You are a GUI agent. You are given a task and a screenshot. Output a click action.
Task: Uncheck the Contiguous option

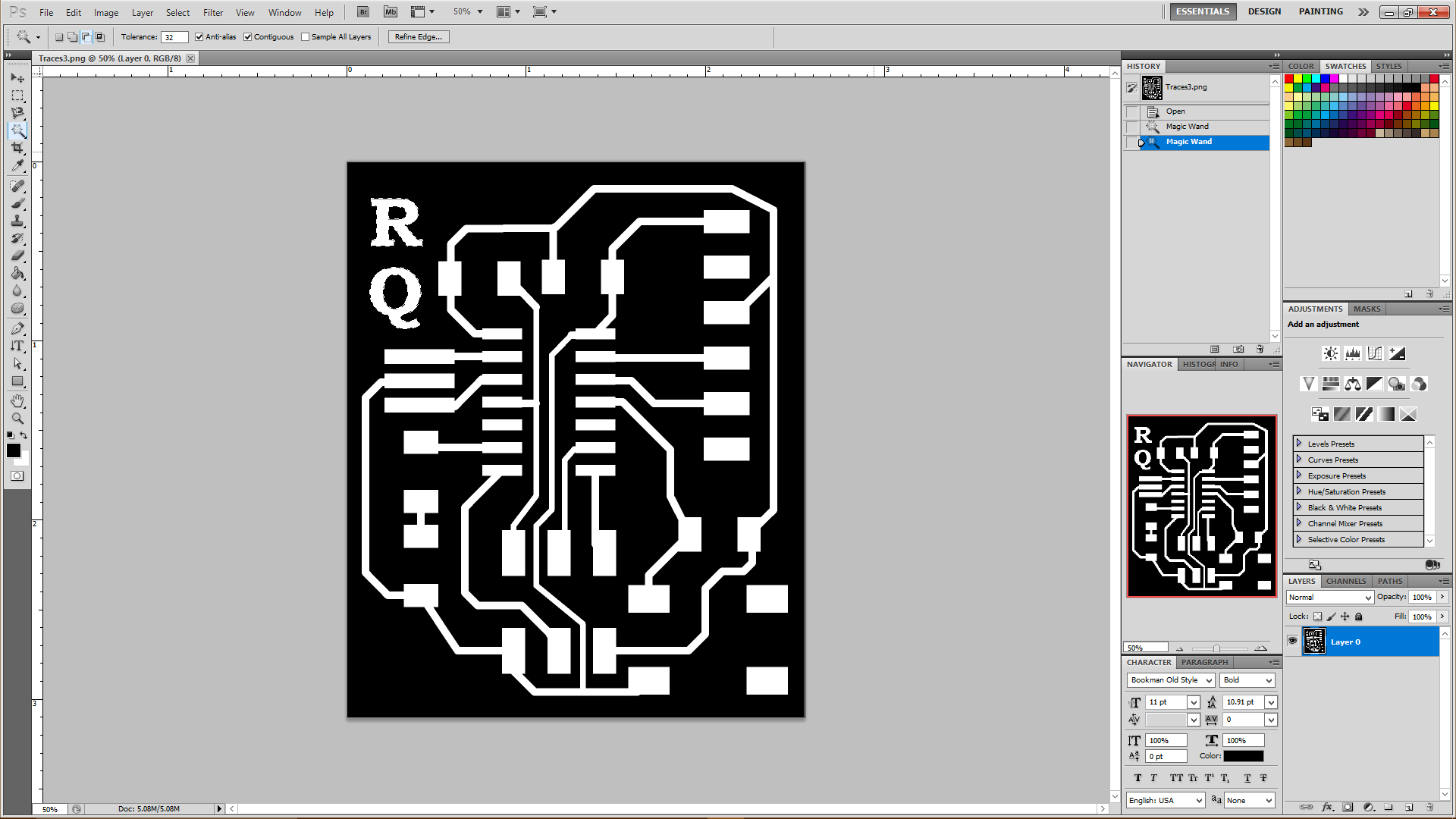point(248,36)
